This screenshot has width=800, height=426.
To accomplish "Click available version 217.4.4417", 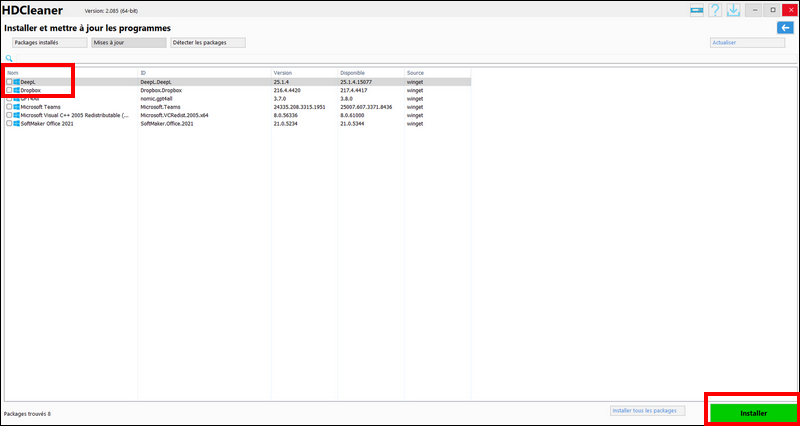I will (x=354, y=90).
